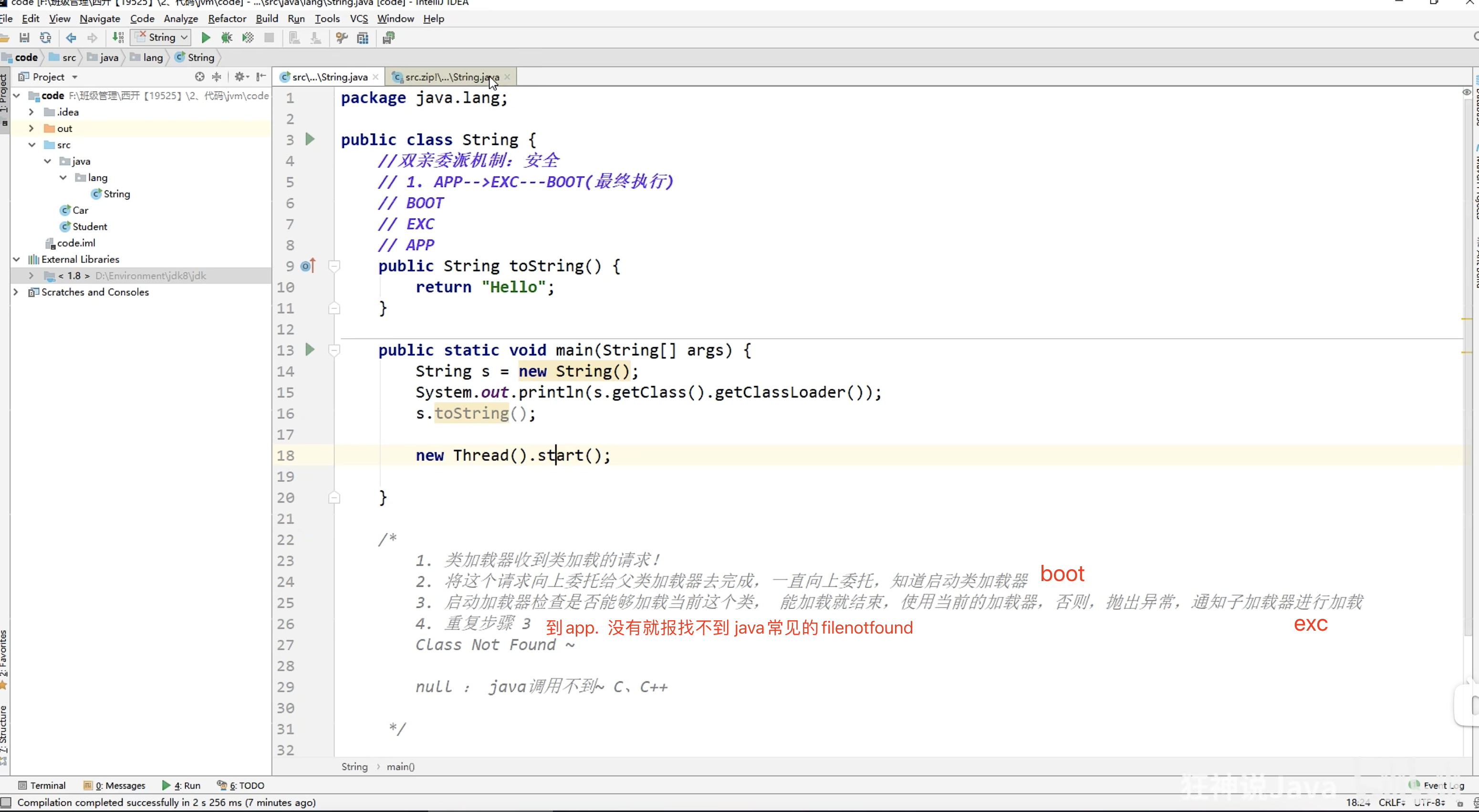This screenshot has width=1479, height=812.
Task: Open the Project Structure icon
Action: (x=363, y=38)
